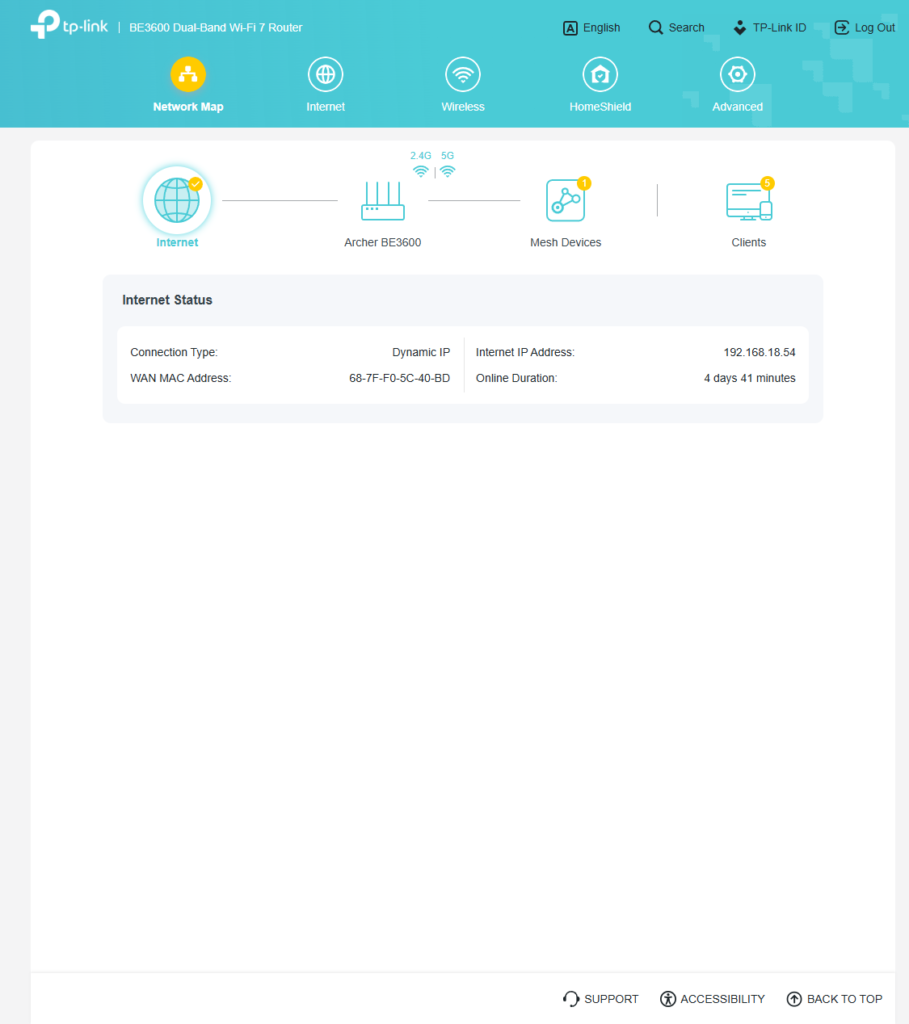Open connected Clients via the devices icon
This screenshot has height=1024, width=909.
[748, 200]
